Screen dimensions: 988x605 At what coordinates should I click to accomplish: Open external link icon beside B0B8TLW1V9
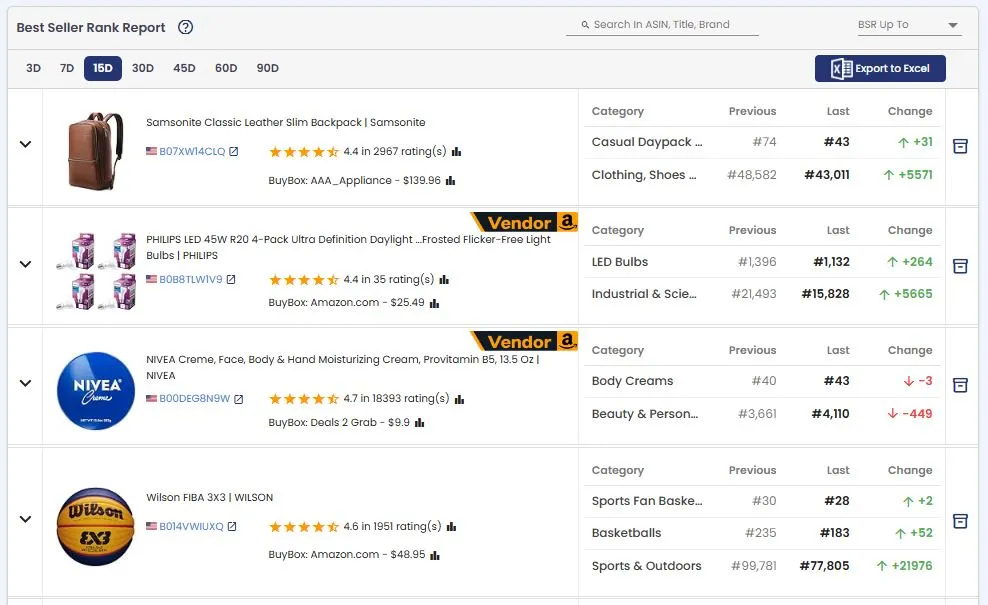pyautogui.click(x=231, y=279)
